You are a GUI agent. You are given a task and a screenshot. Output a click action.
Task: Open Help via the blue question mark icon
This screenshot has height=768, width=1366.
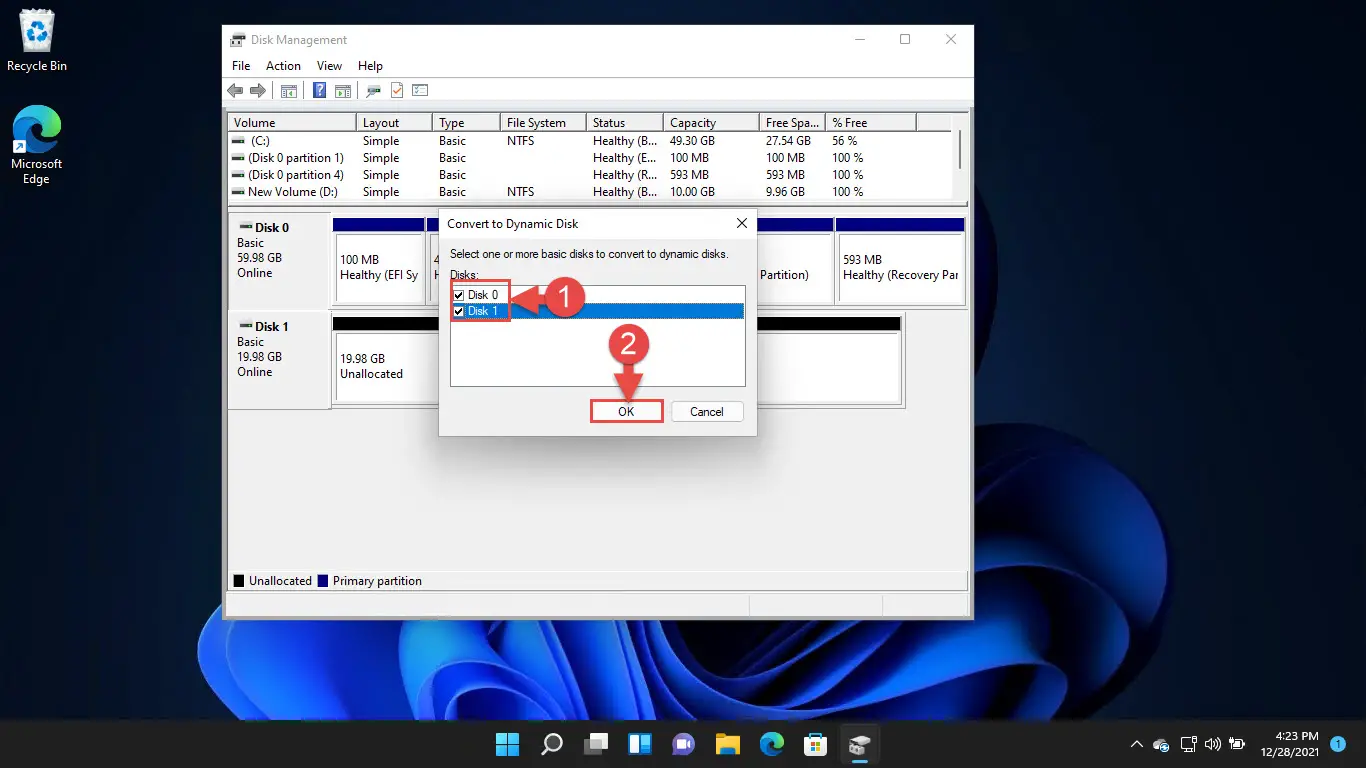pyautogui.click(x=320, y=91)
